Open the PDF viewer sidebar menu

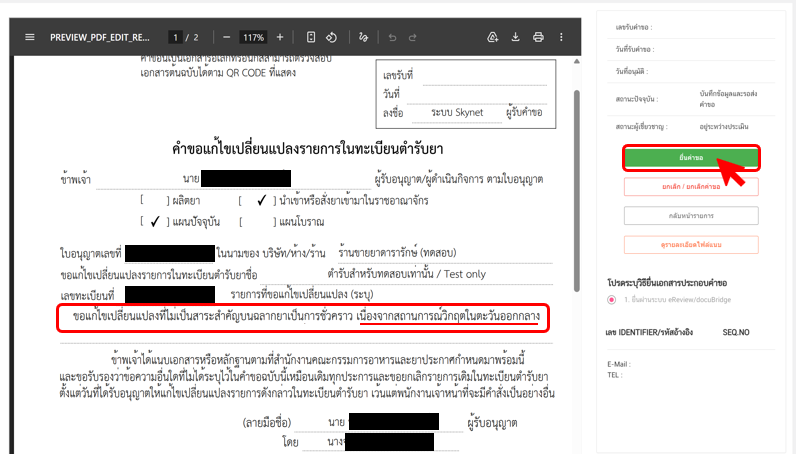(x=30, y=37)
